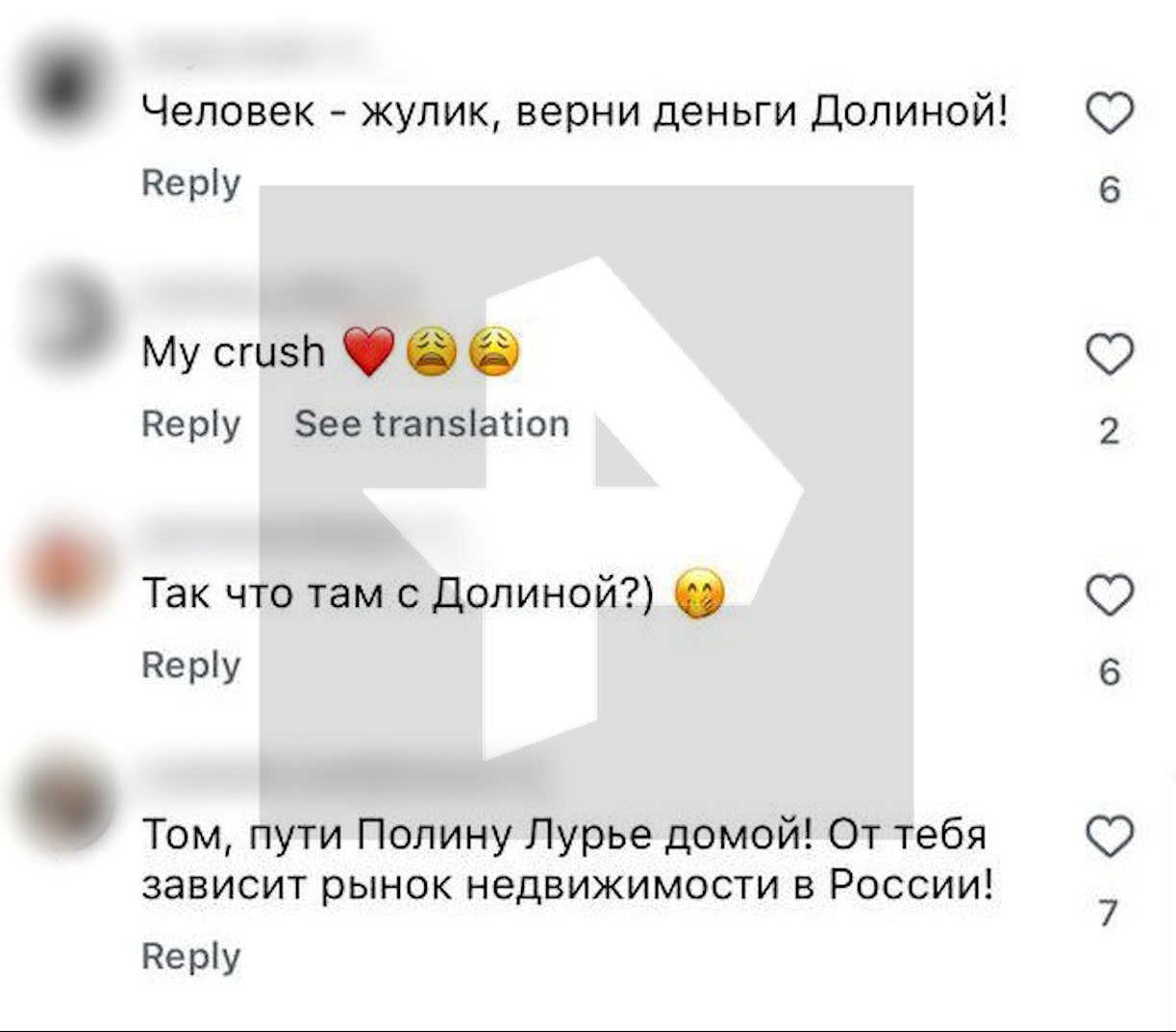
Task: Reply to the 'Человек - жулик' comment
Action: (x=190, y=182)
